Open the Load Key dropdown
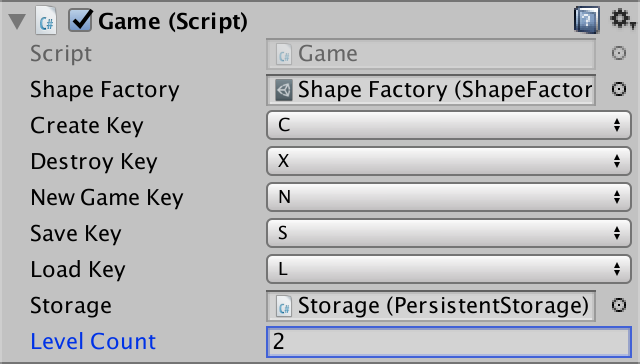The height and width of the screenshot is (364, 640). pos(449,269)
